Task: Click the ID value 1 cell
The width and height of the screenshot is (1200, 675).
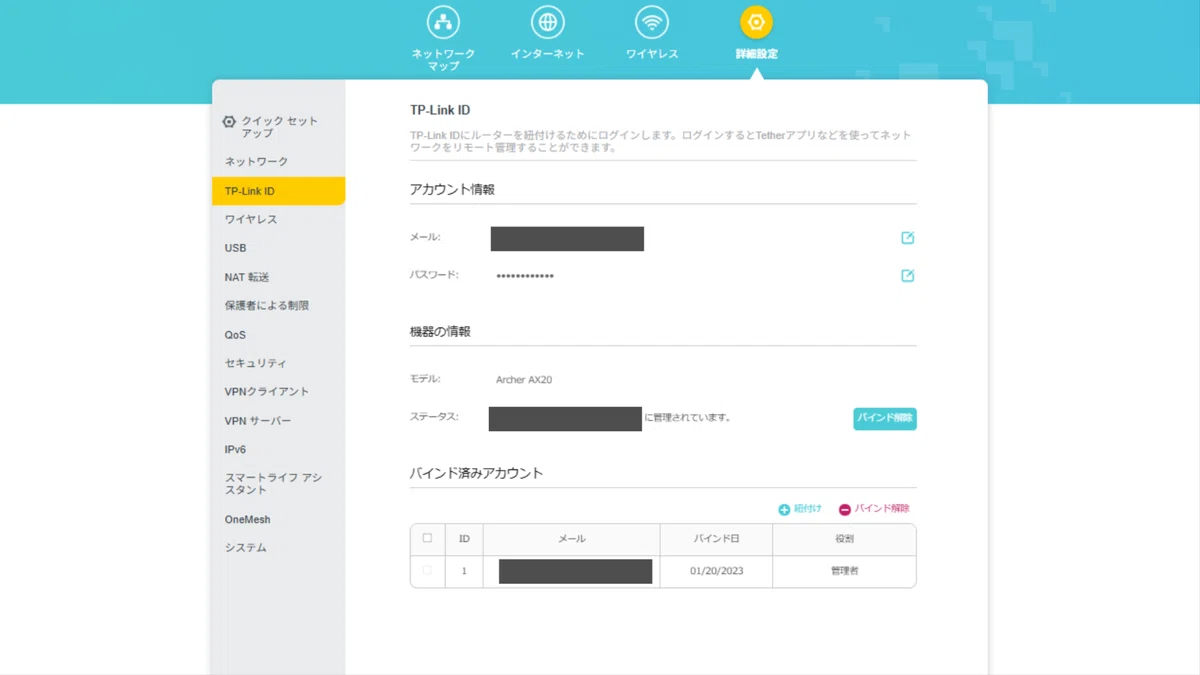Action: click(464, 572)
